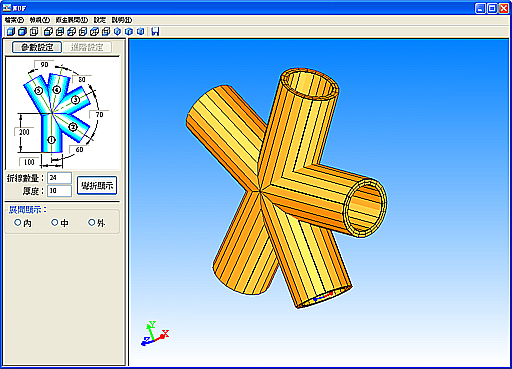Click the 折線數量 (fold line count) input field showing 24
The image size is (512, 369).
point(59,178)
